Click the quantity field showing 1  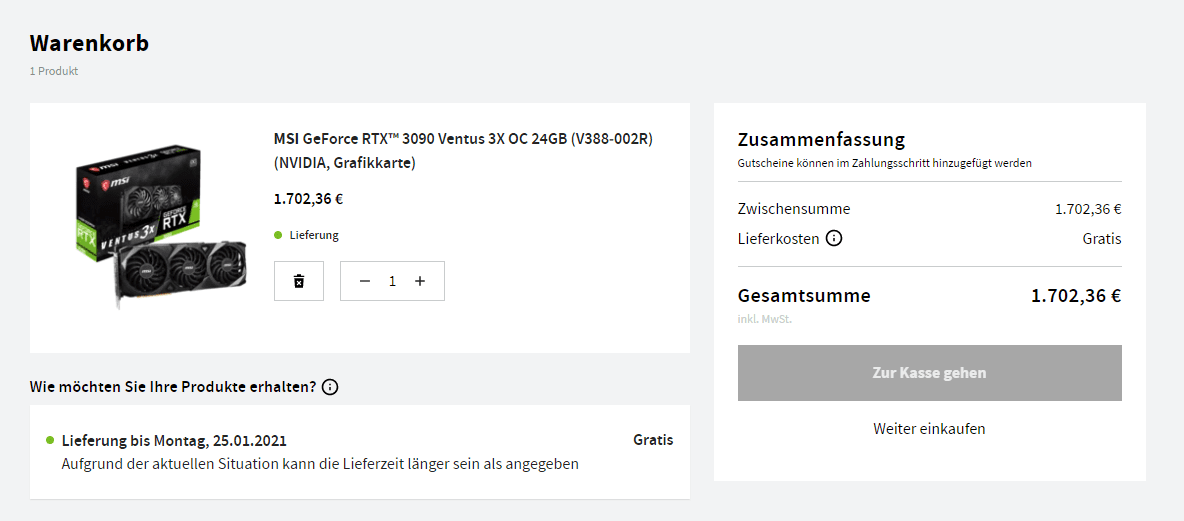coord(392,281)
